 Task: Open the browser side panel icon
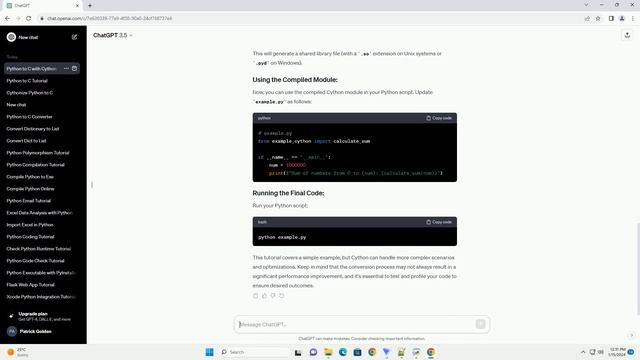click(611, 18)
